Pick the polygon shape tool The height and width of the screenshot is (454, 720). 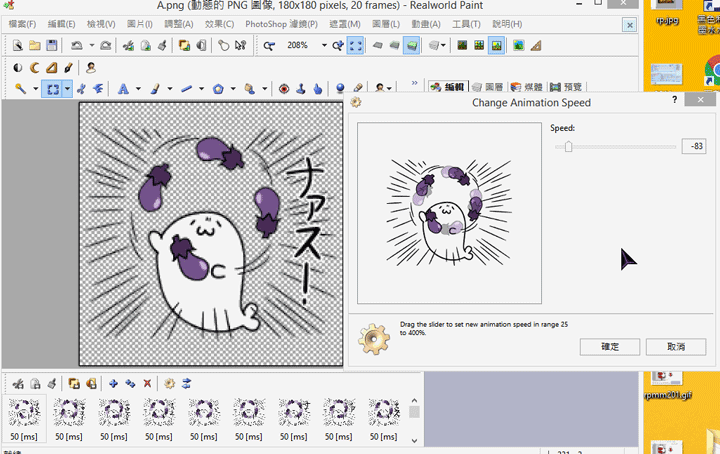pyautogui.click(x=217, y=88)
